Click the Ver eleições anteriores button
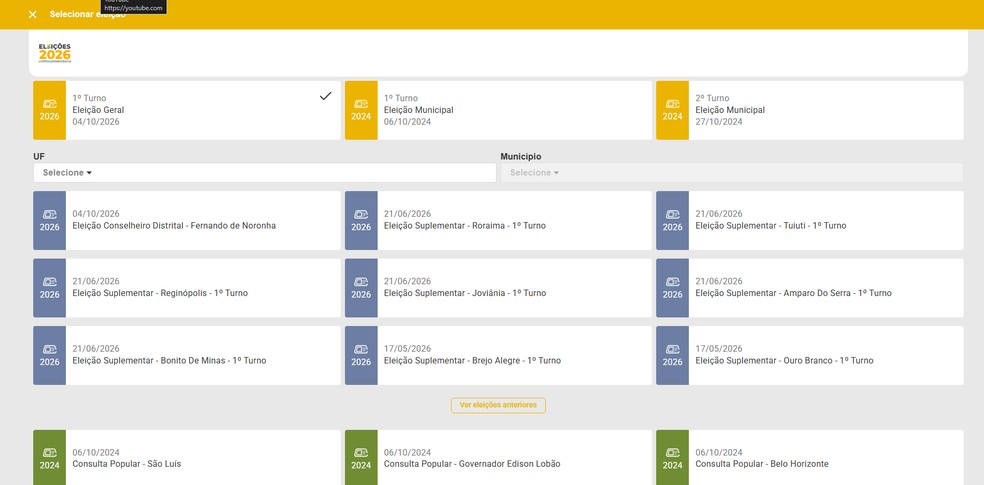The height and width of the screenshot is (485, 984). pyautogui.click(x=498, y=405)
